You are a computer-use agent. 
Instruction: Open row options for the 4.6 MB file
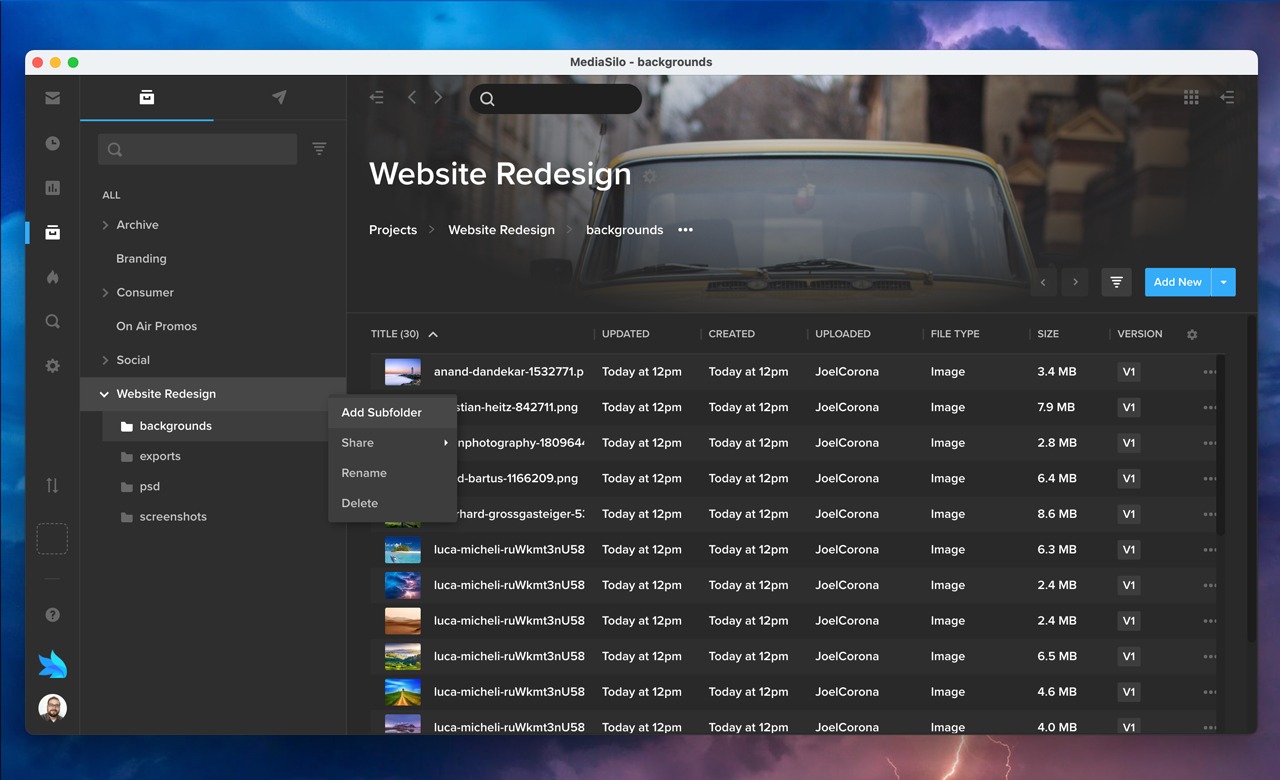point(1210,692)
